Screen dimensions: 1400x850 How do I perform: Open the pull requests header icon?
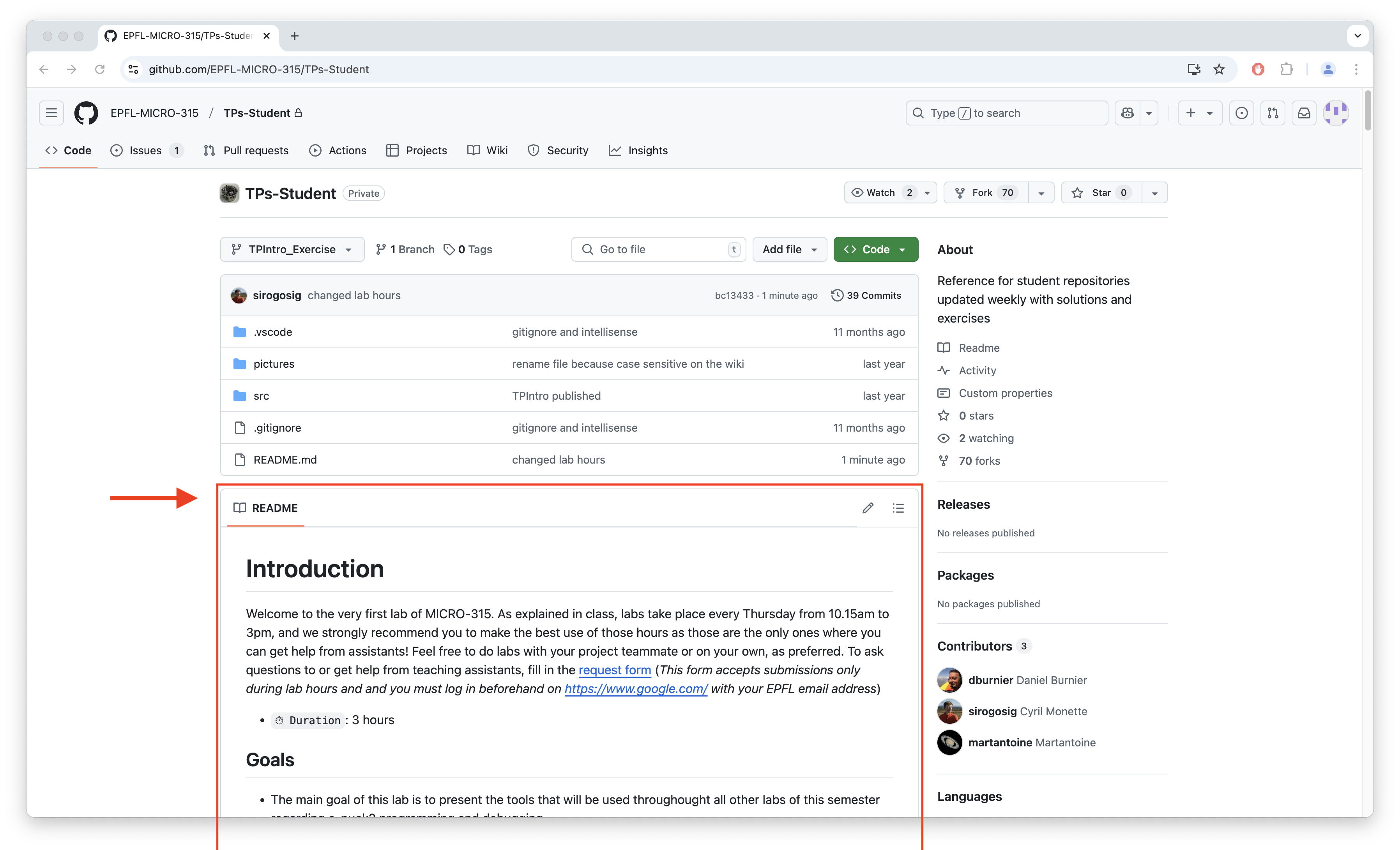coord(1273,113)
